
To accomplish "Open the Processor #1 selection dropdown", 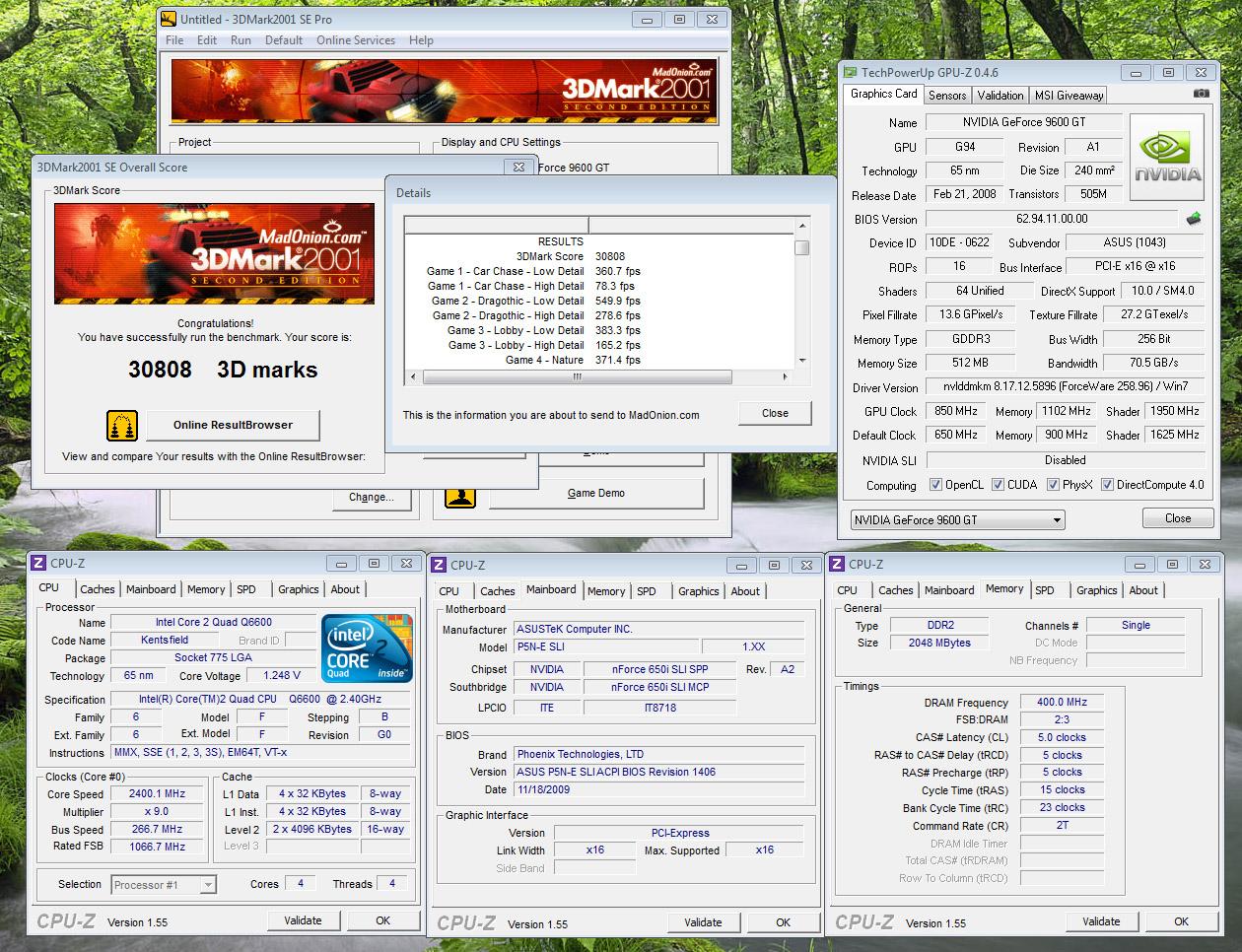I will [164, 885].
